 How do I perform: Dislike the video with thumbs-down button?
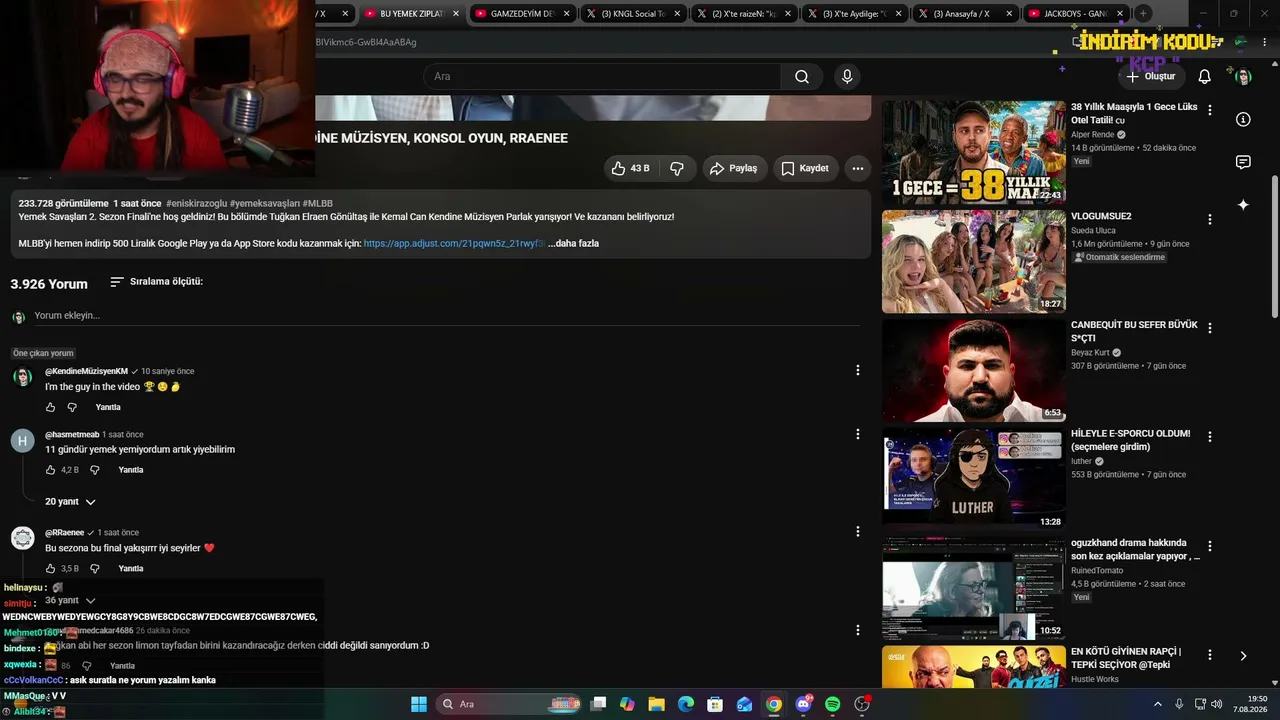pos(677,168)
